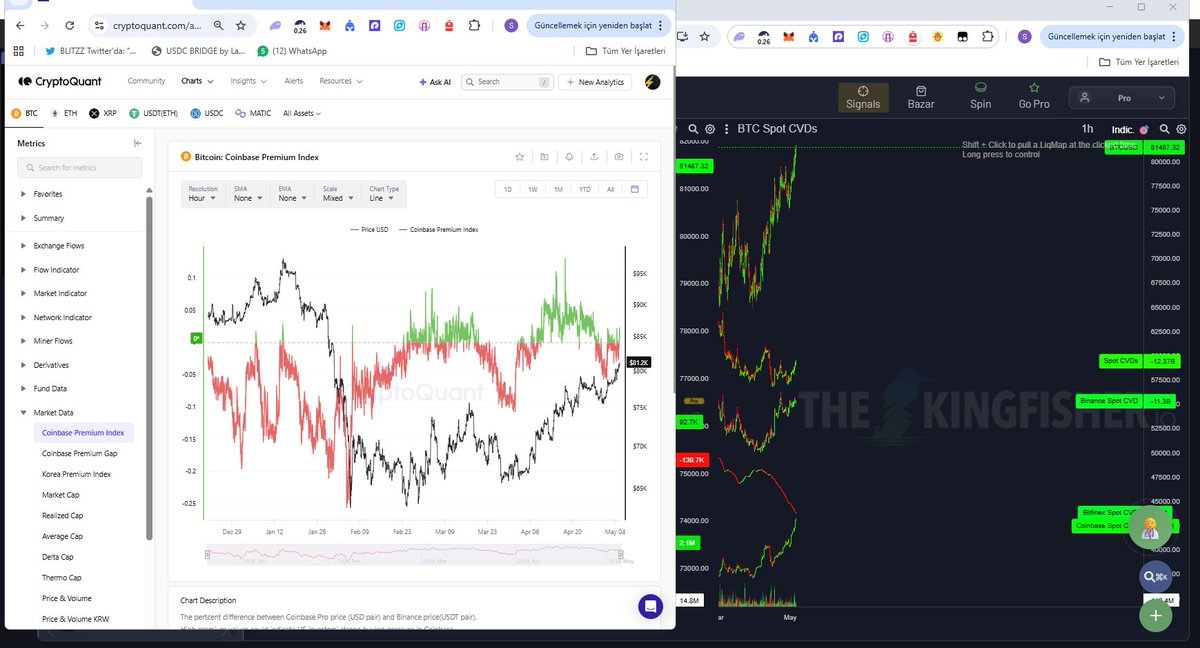Select the 1W time range button
The image size is (1200, 648).
533,189
